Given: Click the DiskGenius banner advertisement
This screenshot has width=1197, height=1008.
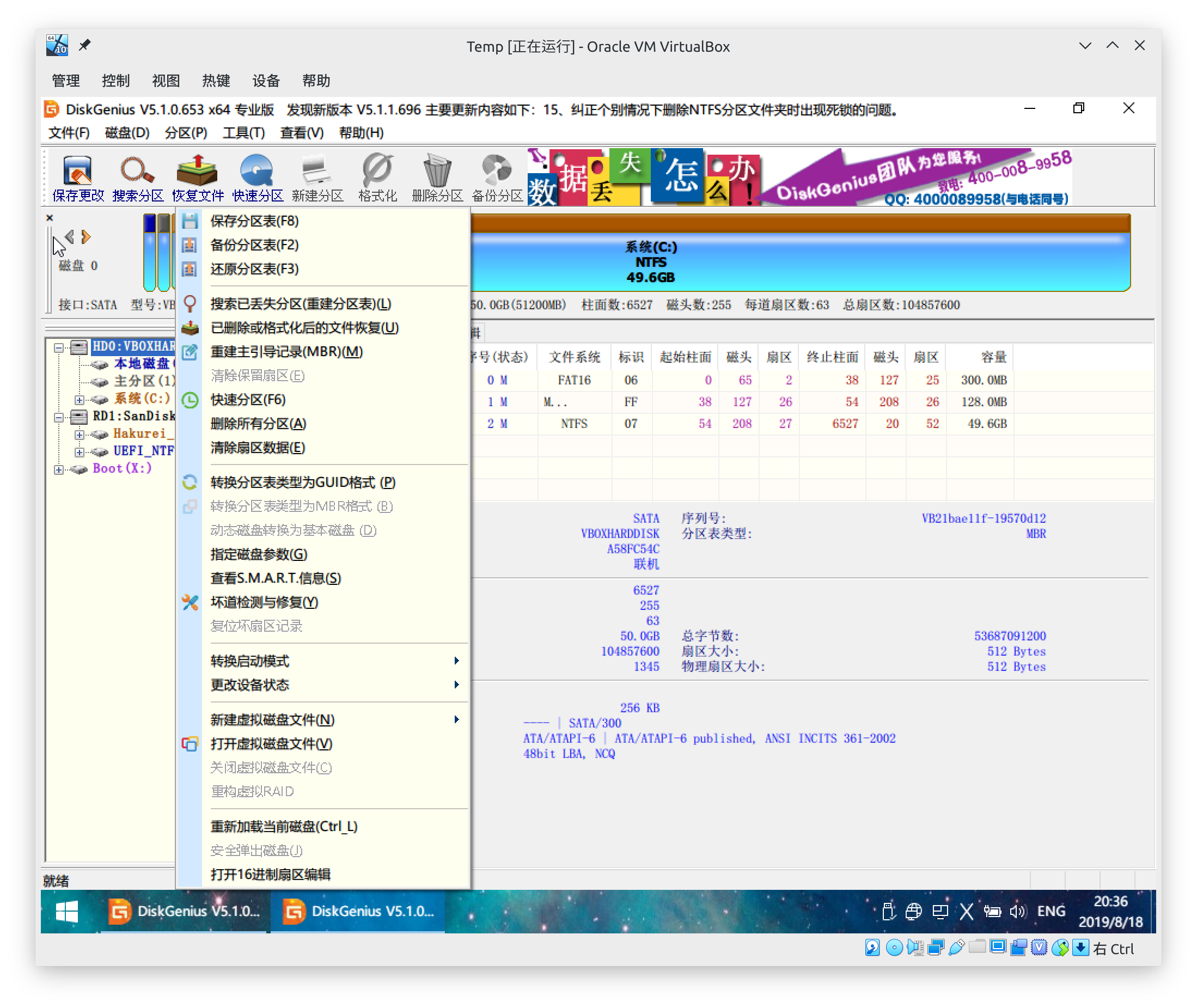Looking at the screenshot, I should 799,177.
